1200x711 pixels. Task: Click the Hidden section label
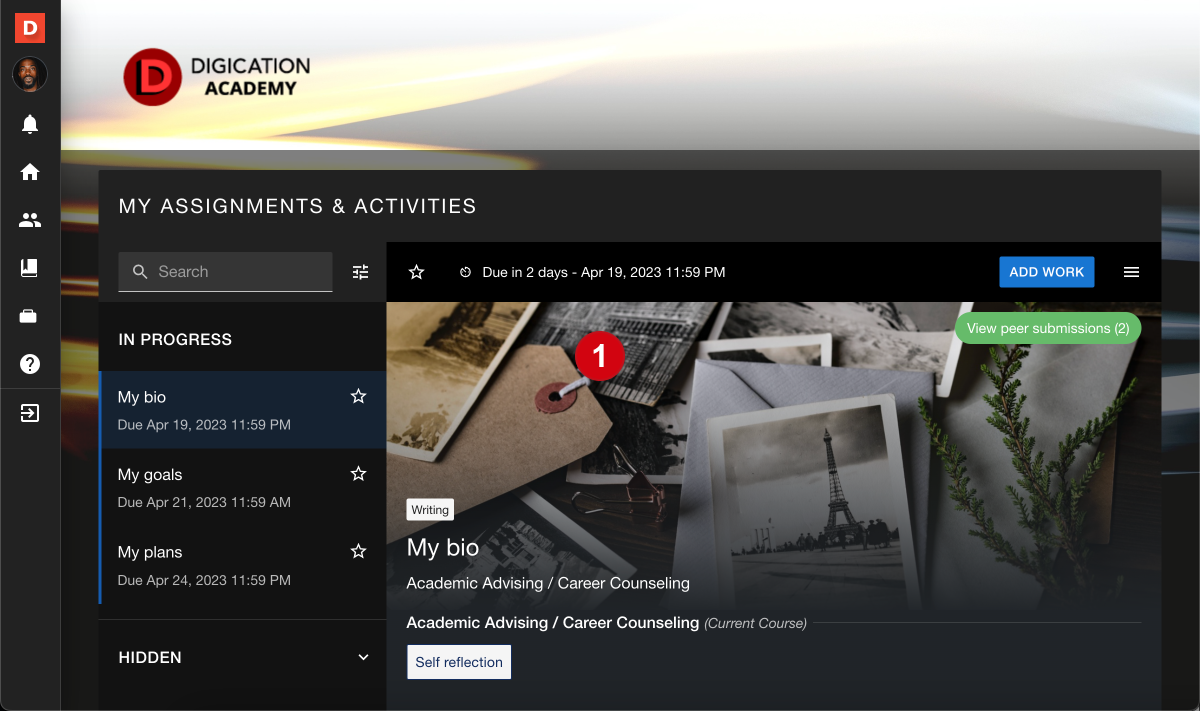(150, 657)
